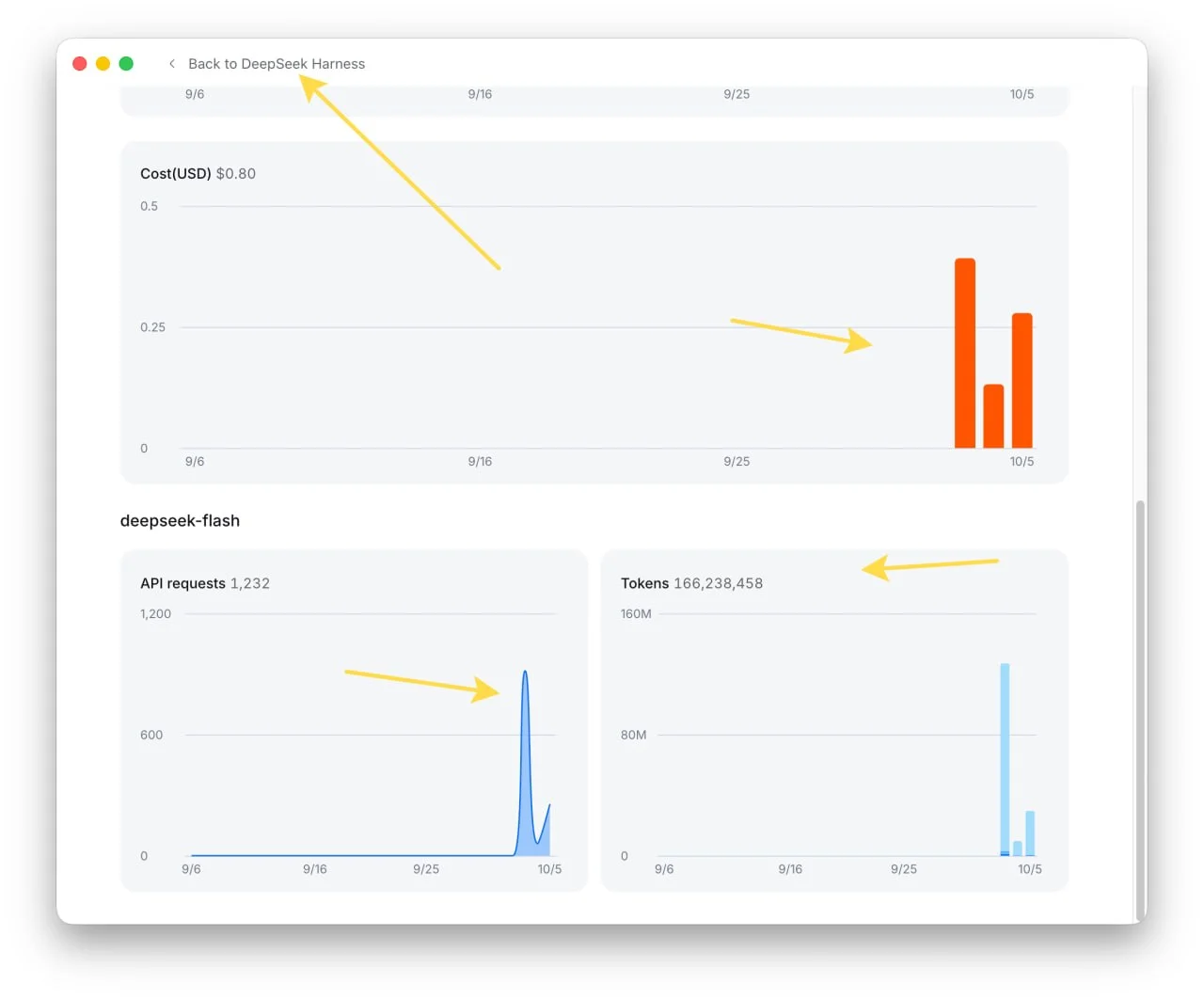Click the "Cost(USD)" chart title

click(176, 174)
